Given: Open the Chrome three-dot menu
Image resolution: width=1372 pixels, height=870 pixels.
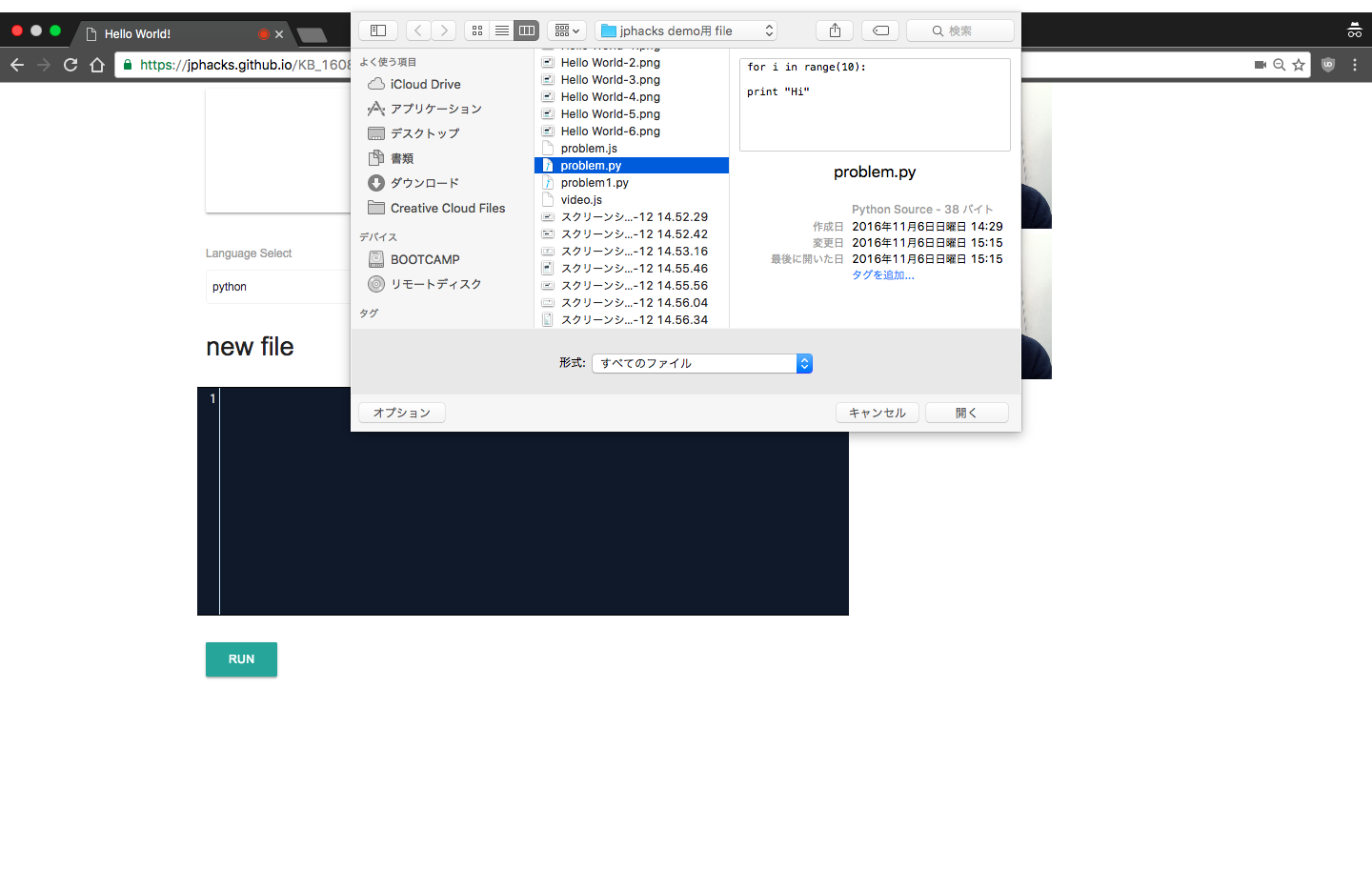Looking at the screenshot, I should (x=1355, y=65).
